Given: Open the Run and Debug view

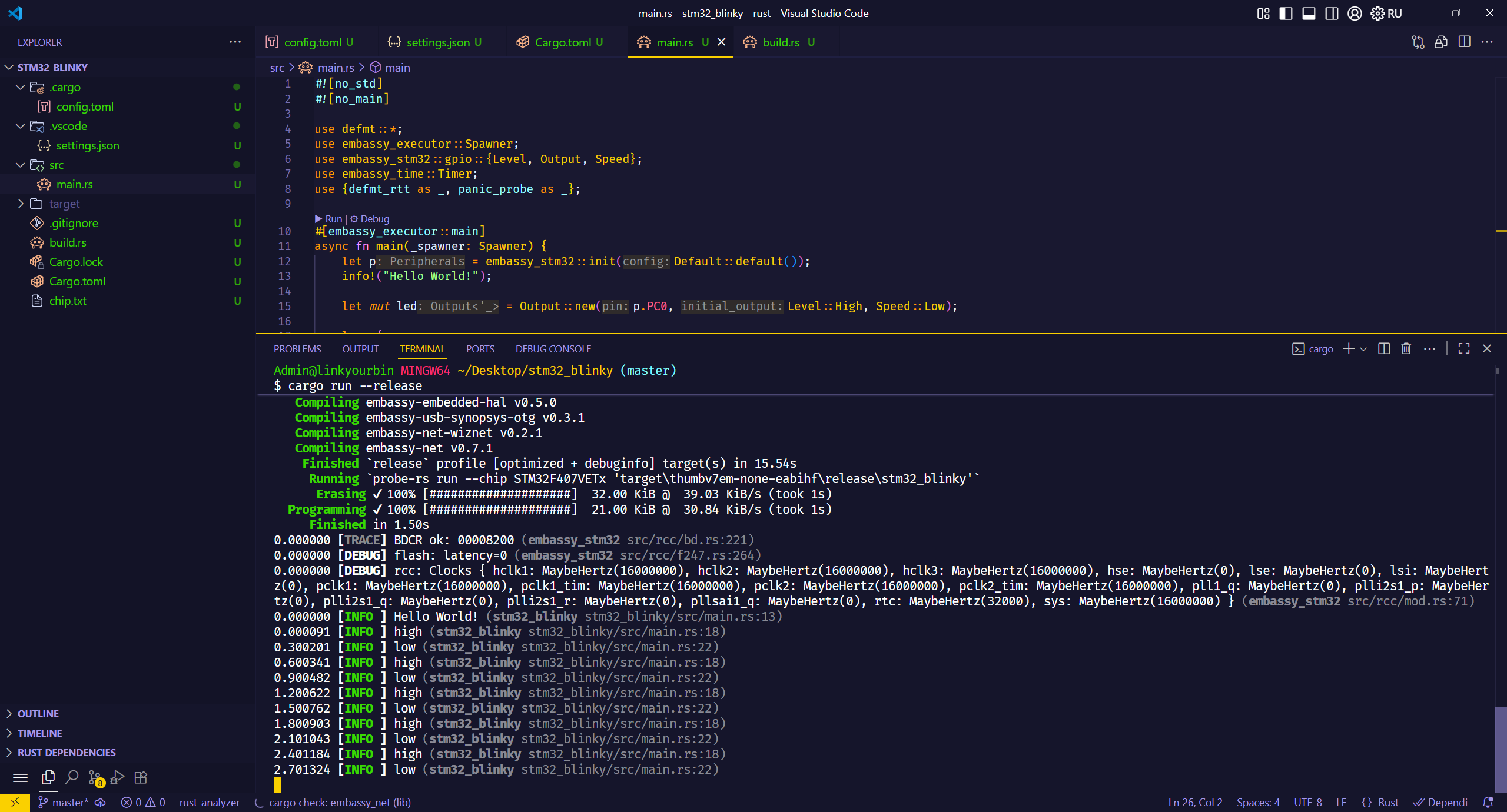Looking at the screenshot, I should [x=117, y=778].
